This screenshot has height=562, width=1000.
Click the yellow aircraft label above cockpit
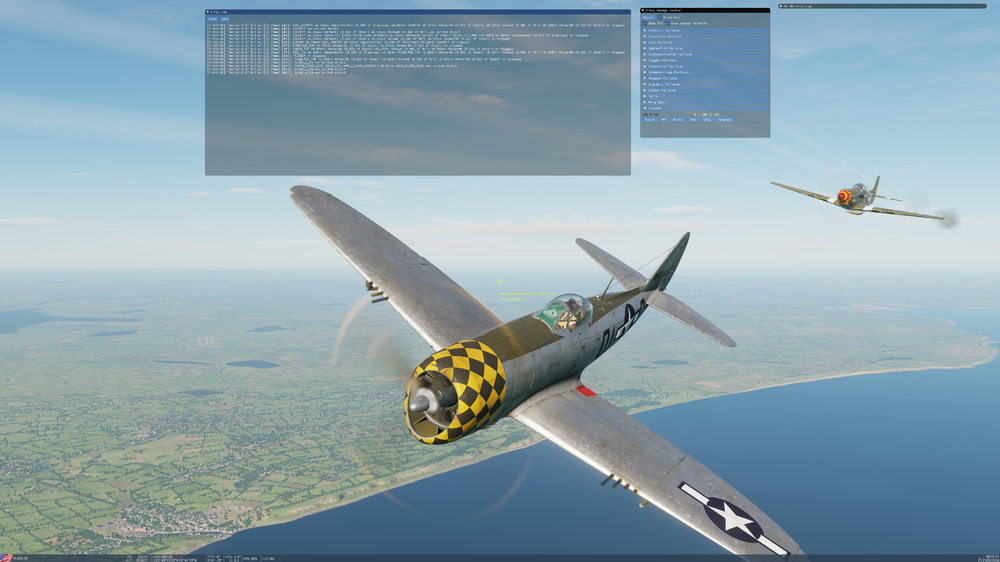pos(527,296)
